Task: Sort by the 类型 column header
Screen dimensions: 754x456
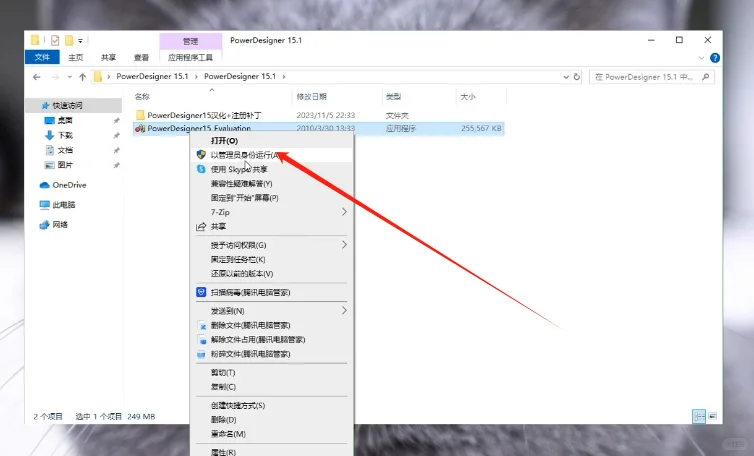Action: click(x=393, y=96)
